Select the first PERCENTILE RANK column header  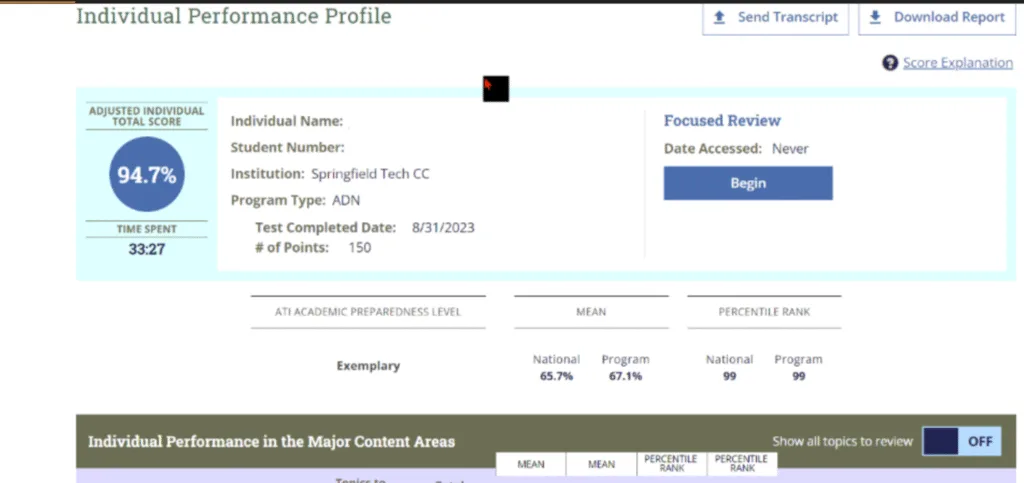[671, 465]
